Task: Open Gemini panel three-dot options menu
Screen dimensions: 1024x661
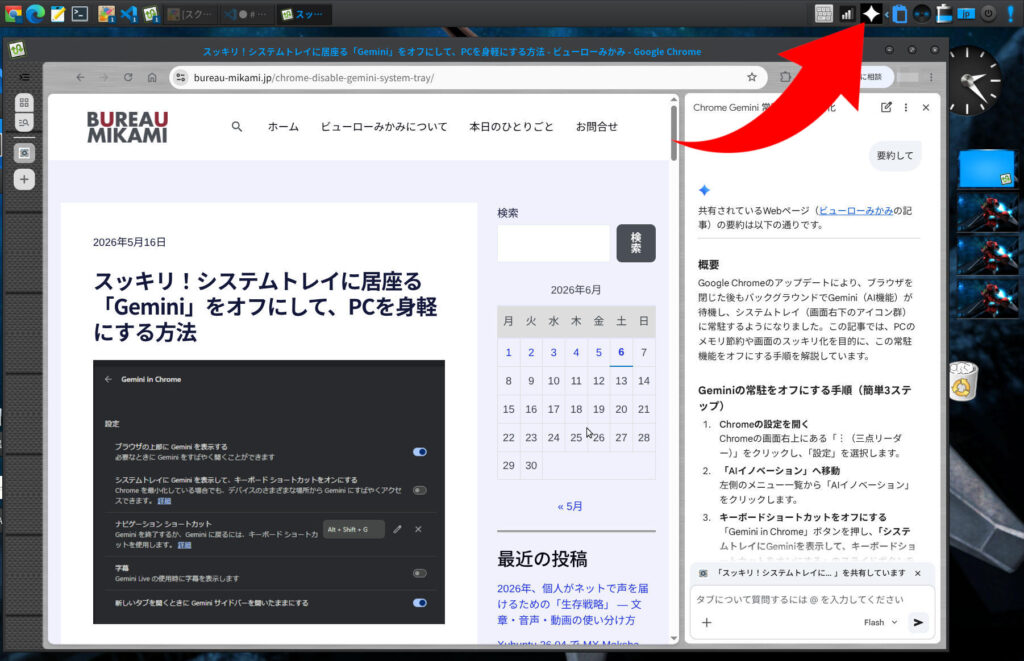Action: (x=906, y=107)
